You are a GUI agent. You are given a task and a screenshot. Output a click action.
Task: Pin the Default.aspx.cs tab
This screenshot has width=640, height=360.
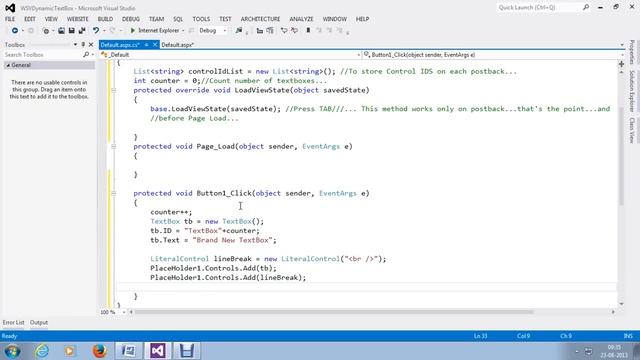[x=147, y=45]
